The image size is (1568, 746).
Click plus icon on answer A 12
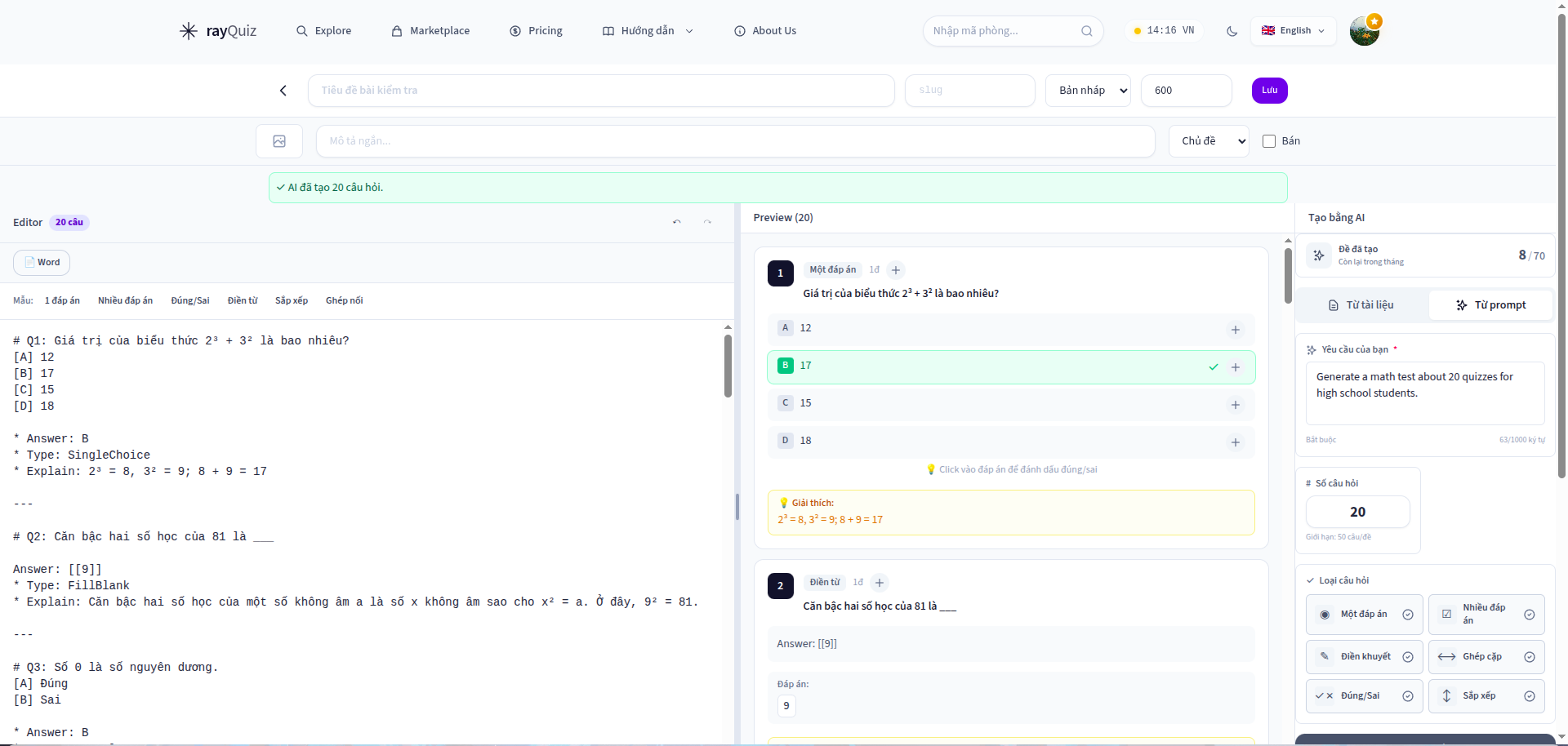(x=1236, y=330)
